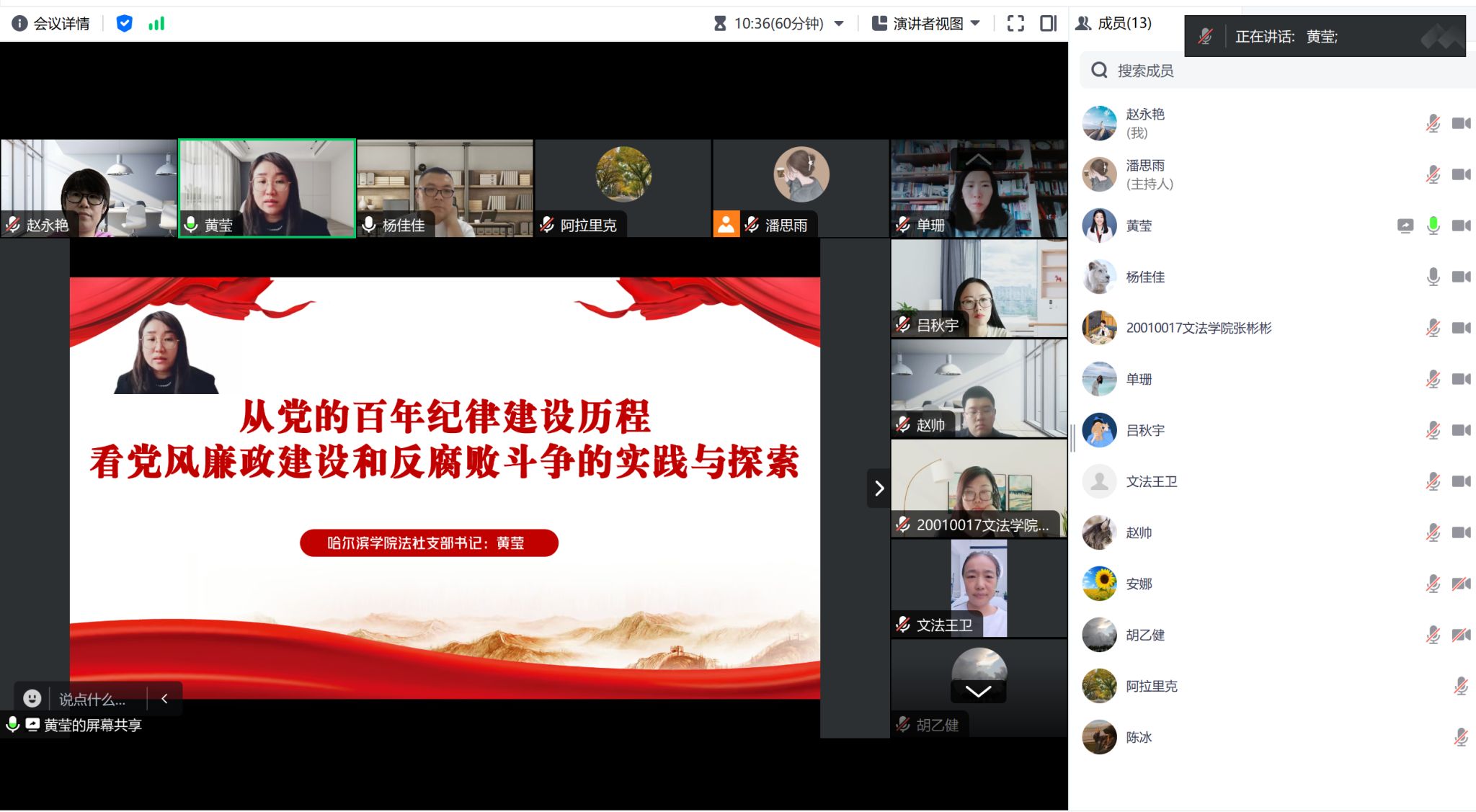
Task: Toggle 杨佳佳 microphone in member list
Action: click(x=1433, y=277)
